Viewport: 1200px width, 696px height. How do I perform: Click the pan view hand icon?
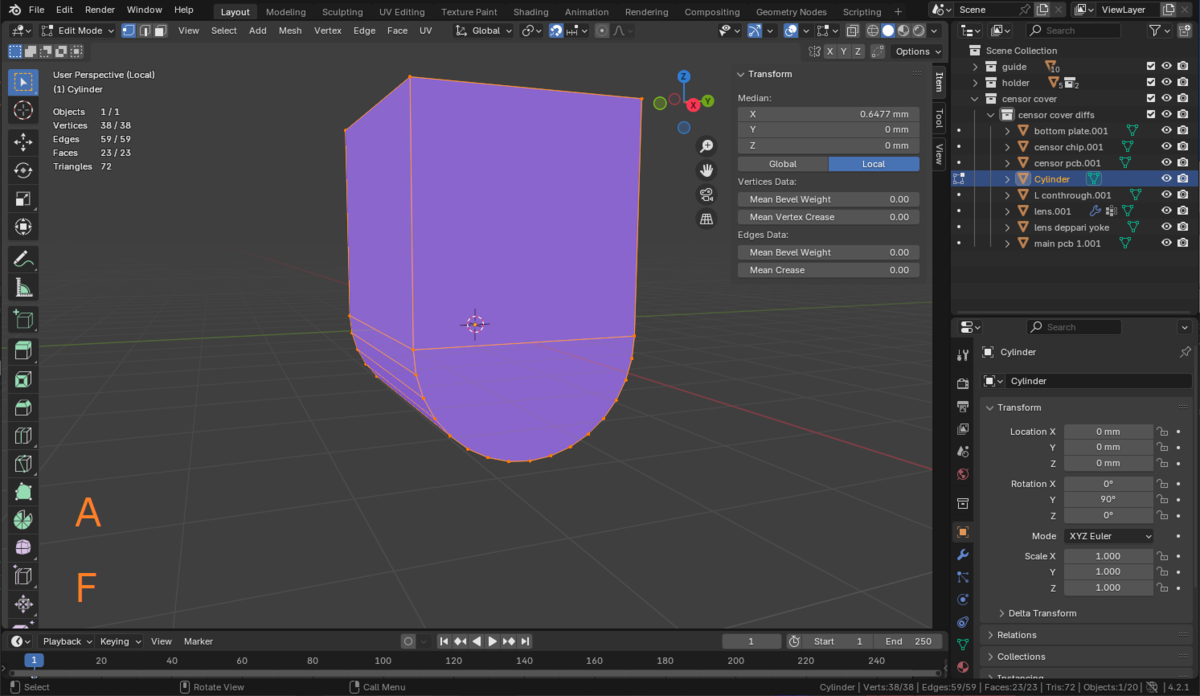tap(707, 171)
